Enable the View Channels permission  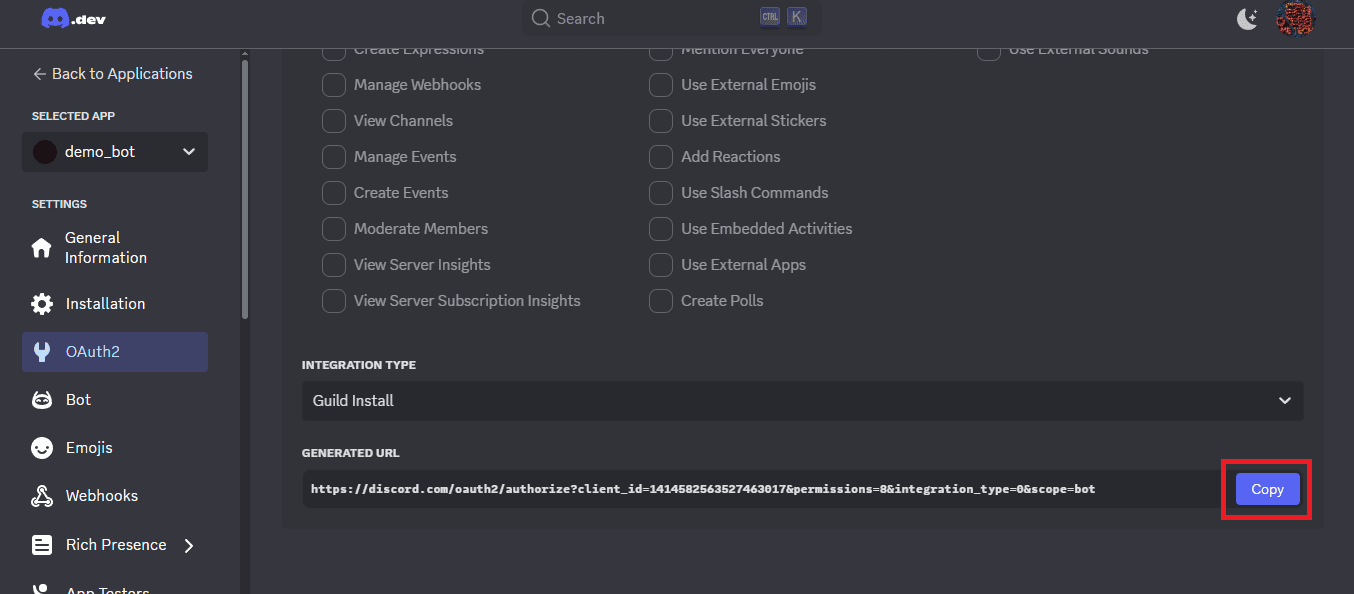tap(334, 121)
